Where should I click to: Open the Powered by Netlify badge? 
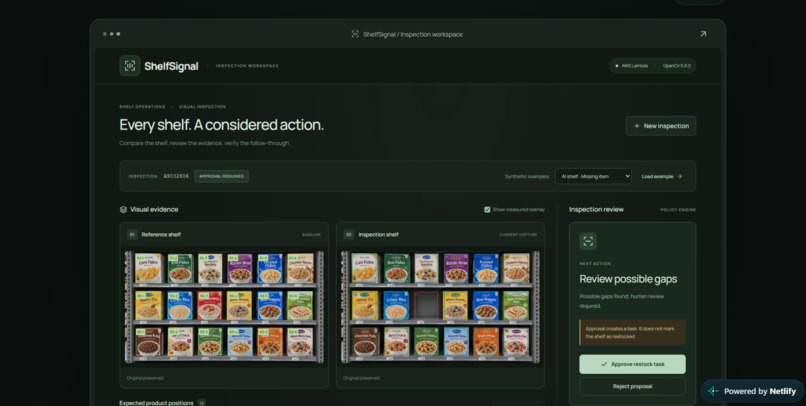pyautogui.click(x=753, y=391)
